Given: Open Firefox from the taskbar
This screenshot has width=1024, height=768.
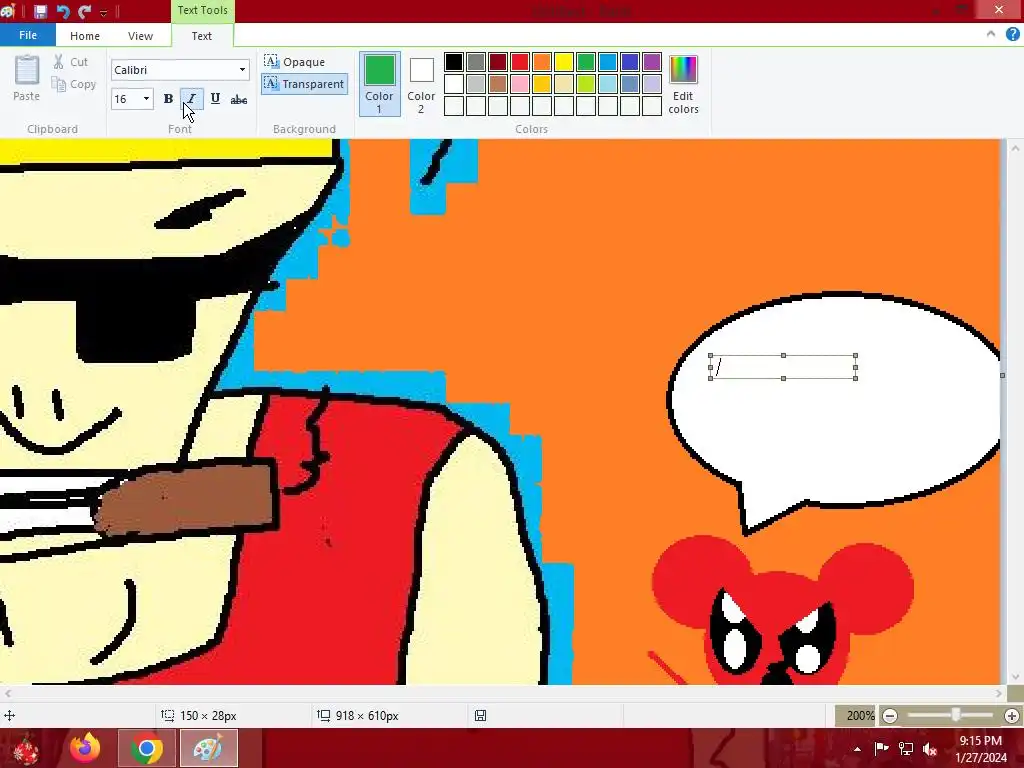Looking at the screenshot, I should (x=86, y=748).
